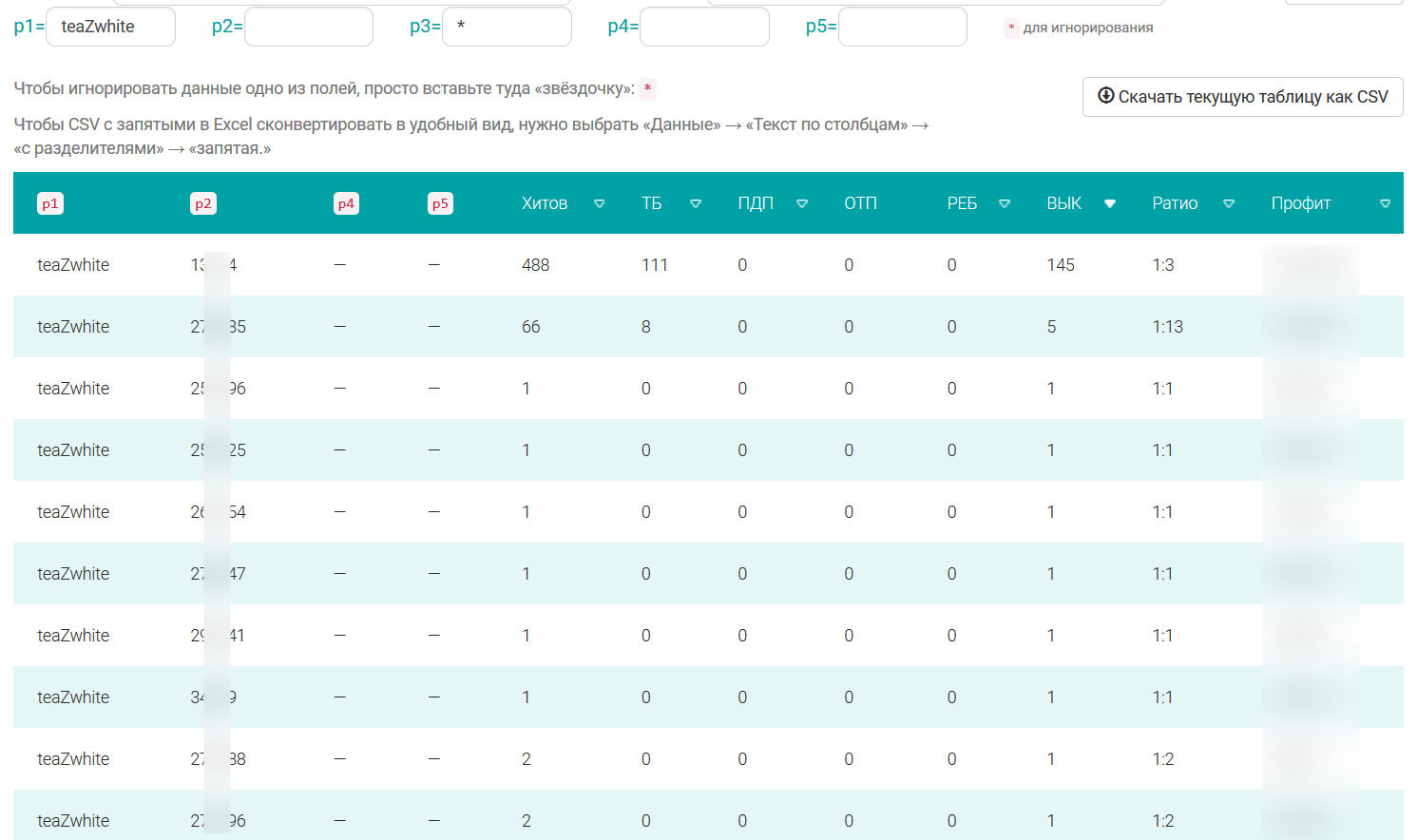Sort by РЕБ column arrow
This screenshot has width=1417, height=840.
click(1005, 203)
